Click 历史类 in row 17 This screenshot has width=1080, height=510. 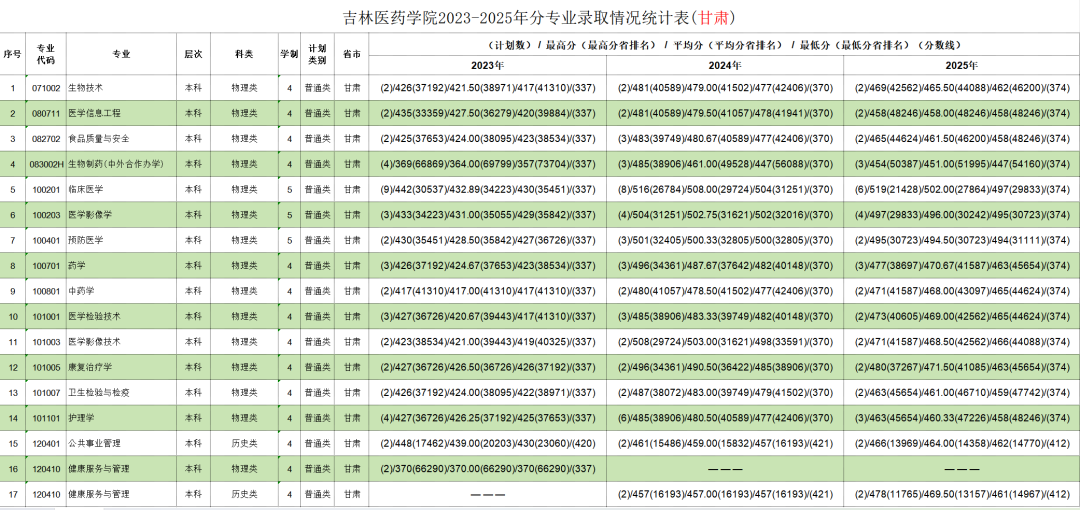(244, 494)
